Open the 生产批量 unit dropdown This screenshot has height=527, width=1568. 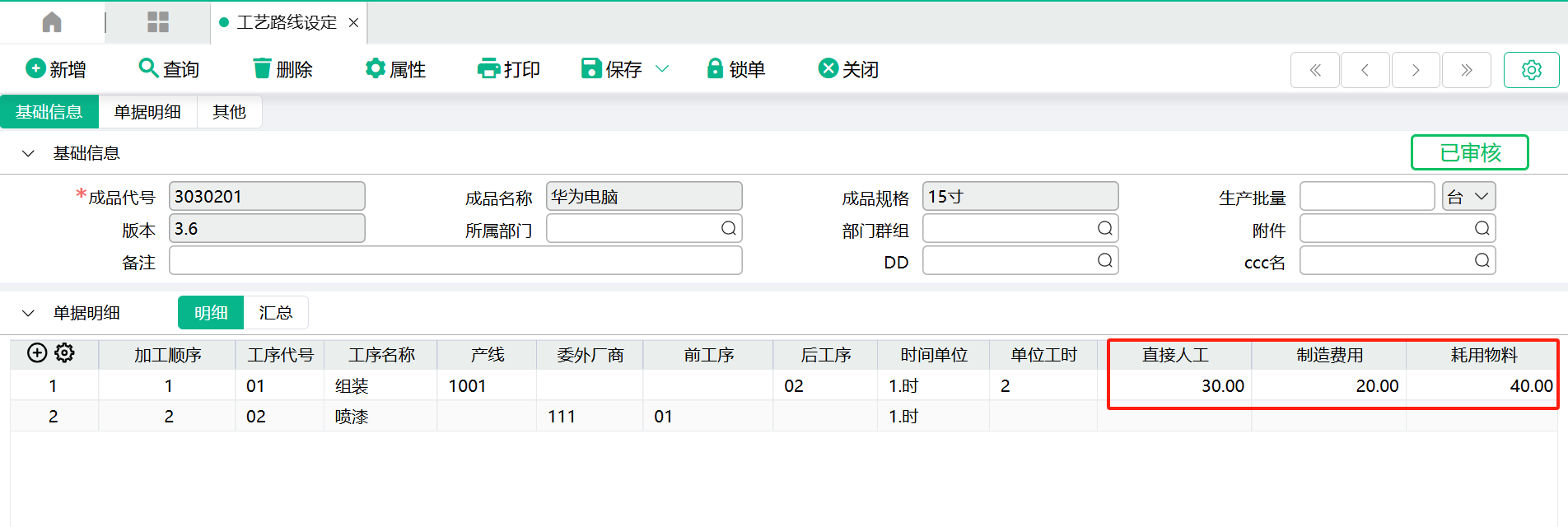tap(1469, 197)
